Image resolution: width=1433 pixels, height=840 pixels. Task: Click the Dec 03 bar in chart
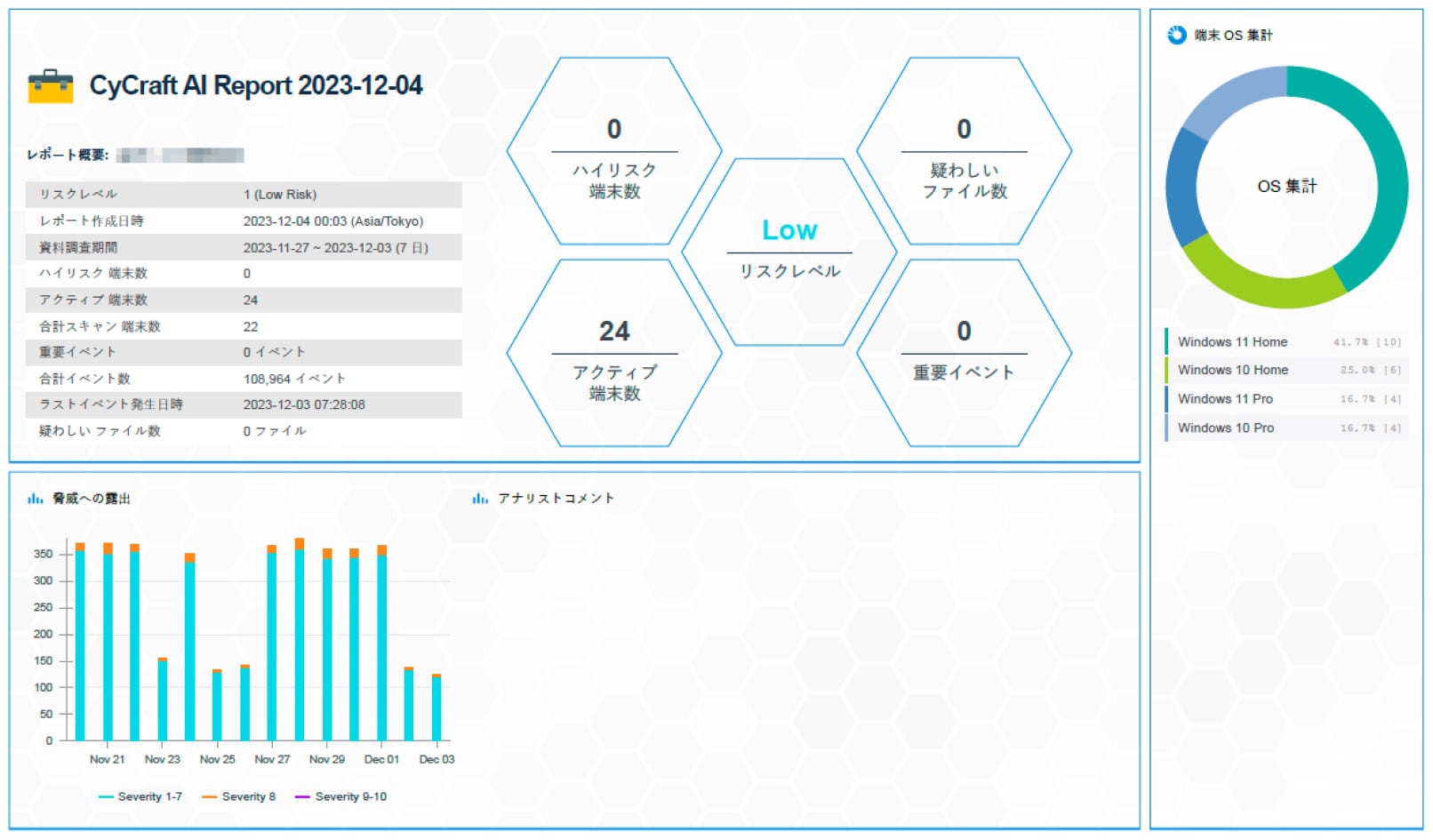click(436, 707)
